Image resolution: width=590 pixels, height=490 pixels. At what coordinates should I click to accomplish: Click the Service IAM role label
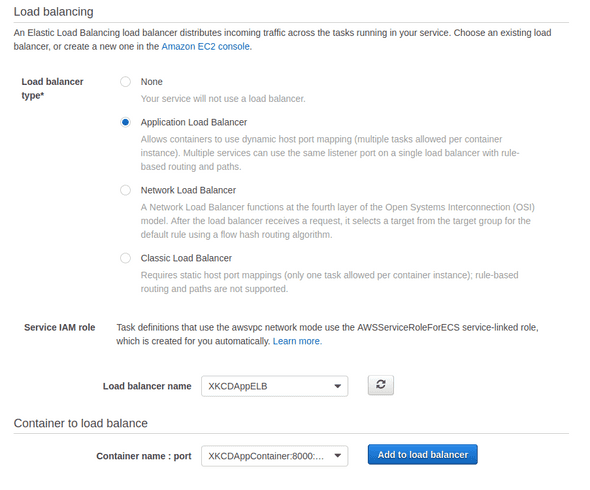[x=59, y=327]
